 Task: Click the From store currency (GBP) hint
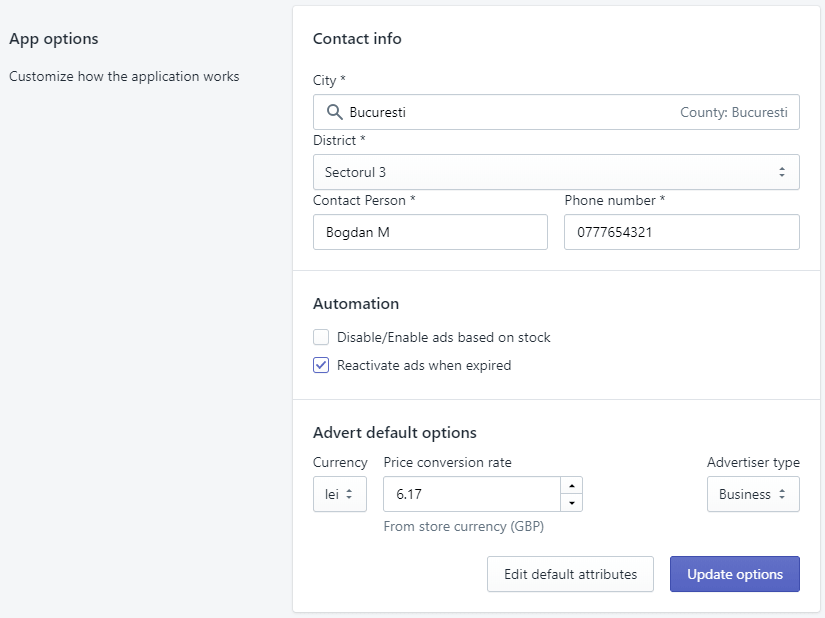464,526
